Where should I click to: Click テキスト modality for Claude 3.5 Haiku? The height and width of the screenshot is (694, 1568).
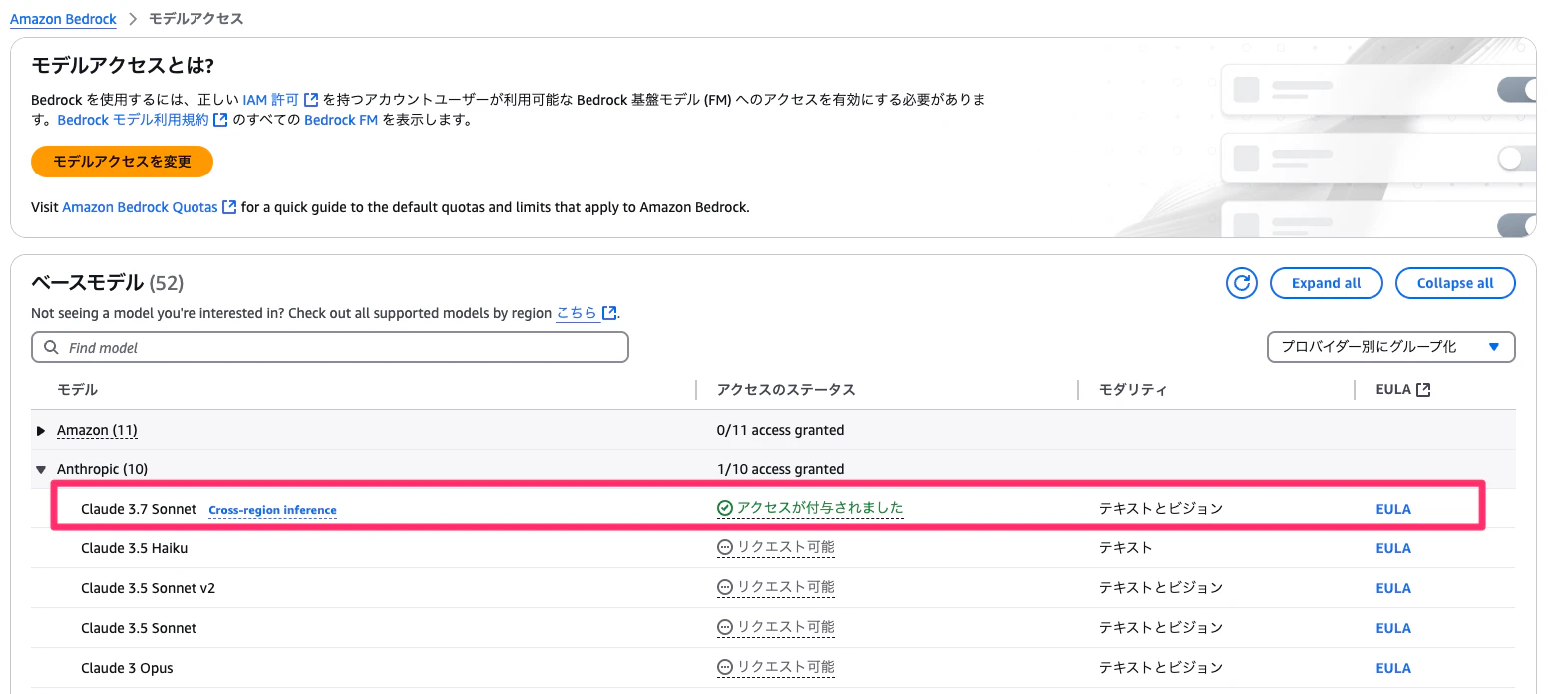[x=1125, y=547]
